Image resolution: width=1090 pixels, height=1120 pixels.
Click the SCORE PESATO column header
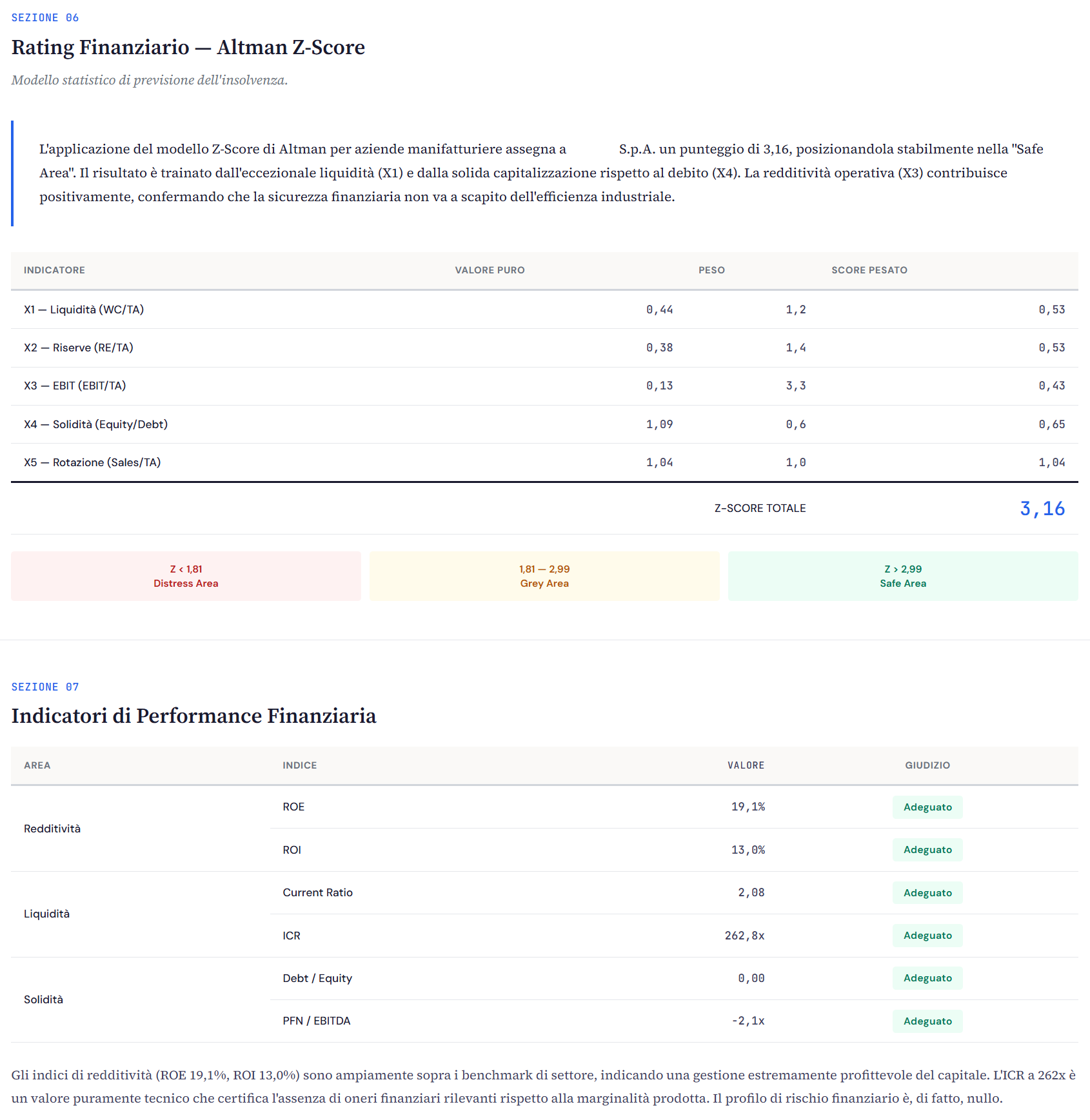pos(869,270)
